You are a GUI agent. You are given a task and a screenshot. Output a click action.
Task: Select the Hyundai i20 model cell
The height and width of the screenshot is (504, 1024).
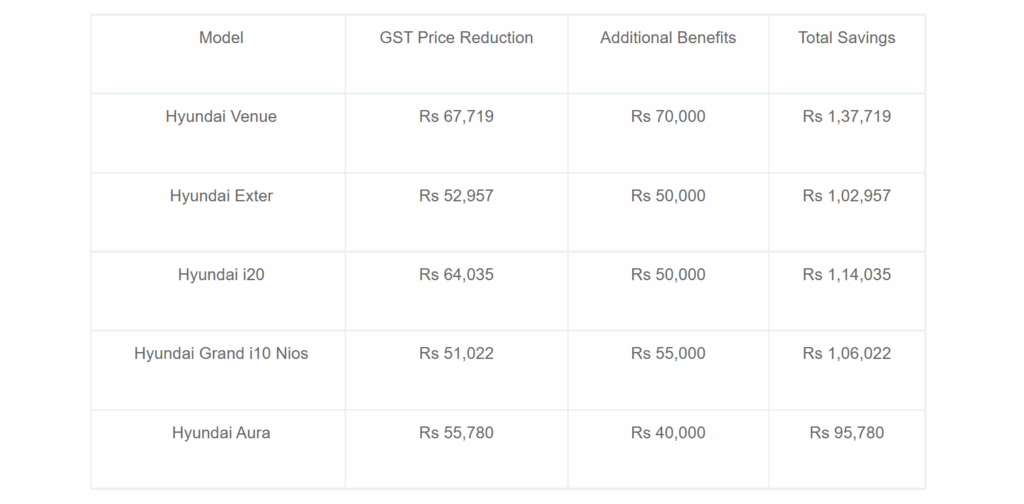click(x=221, y=275)
